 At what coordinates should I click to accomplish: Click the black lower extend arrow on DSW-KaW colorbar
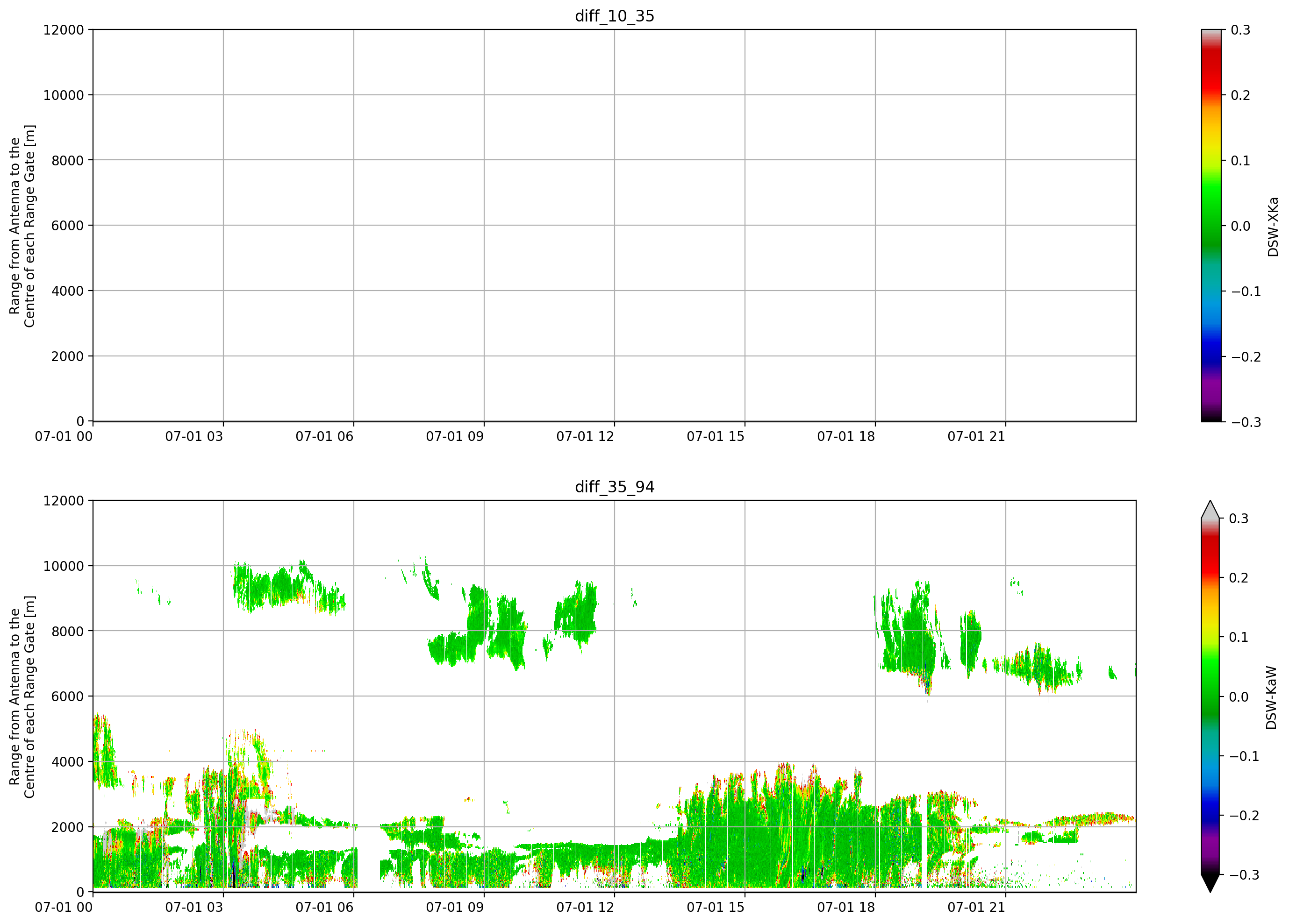pos(1210,882)
